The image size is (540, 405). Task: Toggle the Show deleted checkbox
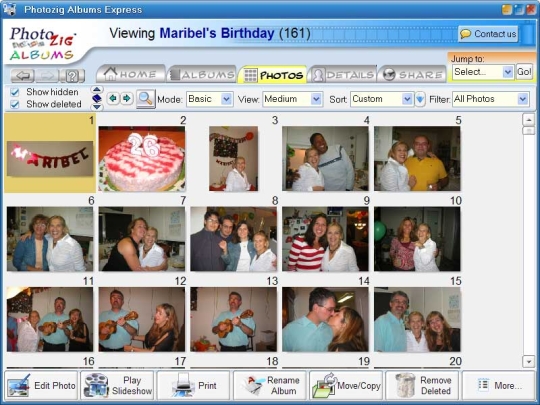coord(14,104)
